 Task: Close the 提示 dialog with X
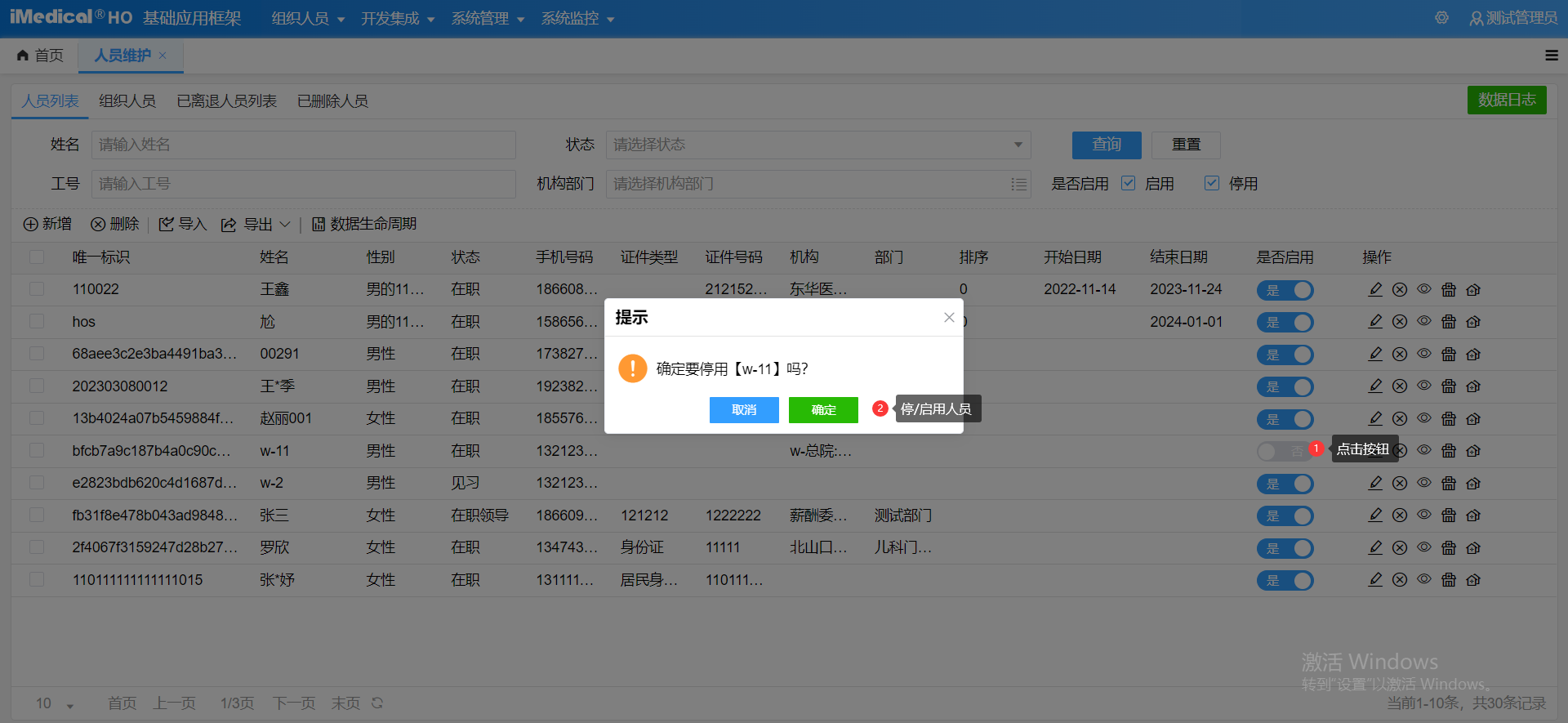click(x=949, y=318)
